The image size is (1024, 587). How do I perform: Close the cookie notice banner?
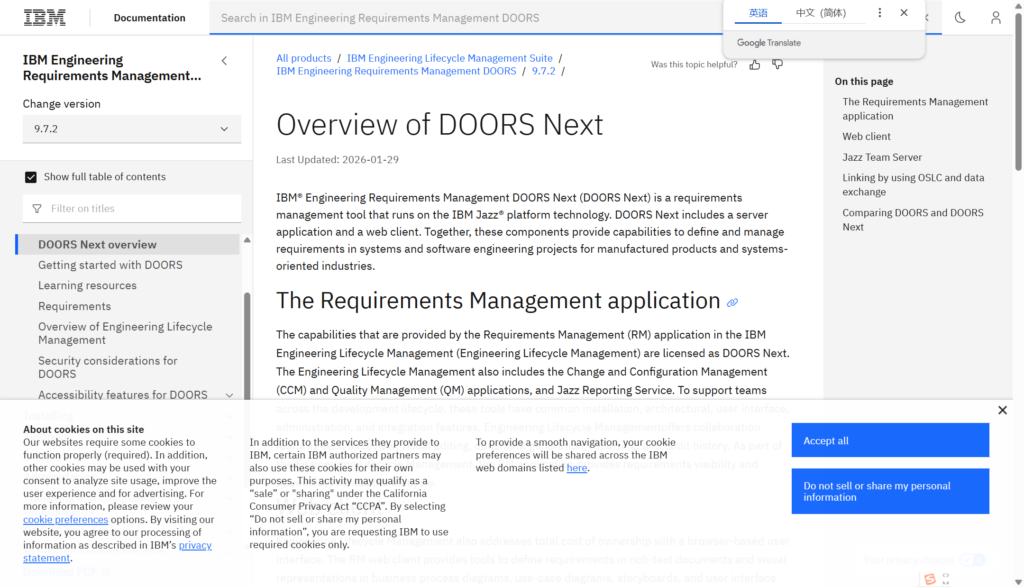click(1002, 410)
